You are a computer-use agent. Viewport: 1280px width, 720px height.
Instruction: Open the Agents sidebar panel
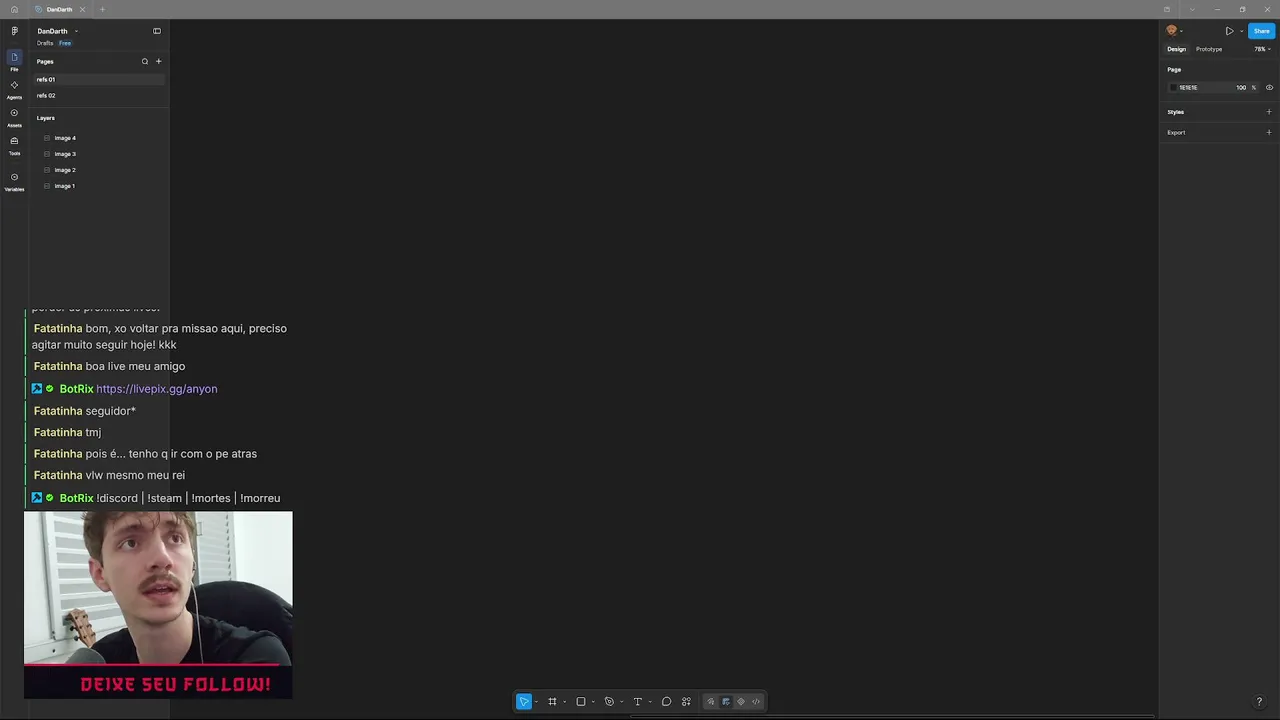point(14,89)
